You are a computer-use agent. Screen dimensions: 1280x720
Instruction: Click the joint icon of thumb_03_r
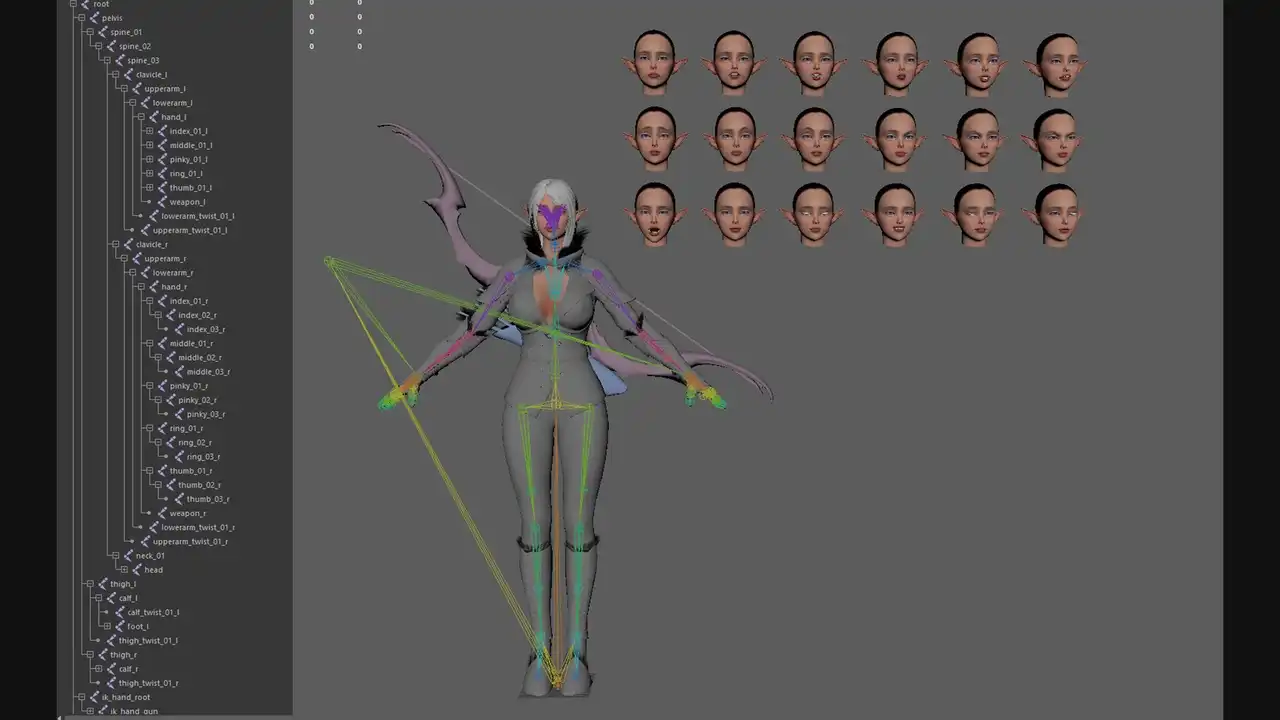tap(178, 499)
